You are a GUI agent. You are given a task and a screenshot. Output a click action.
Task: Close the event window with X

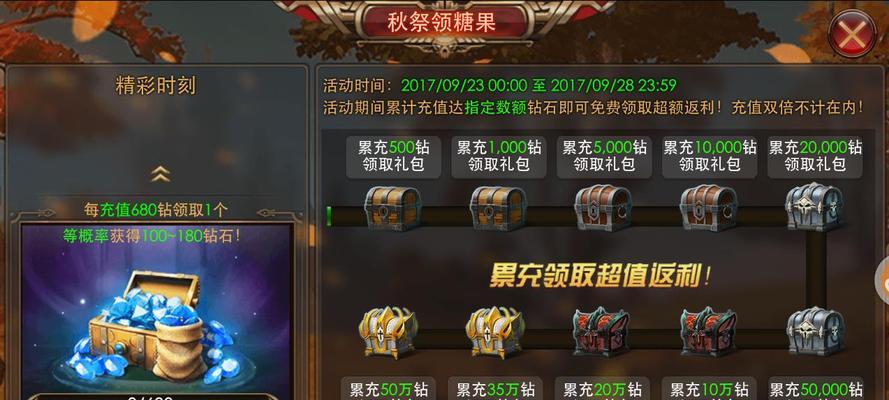[x=852, y=33]
